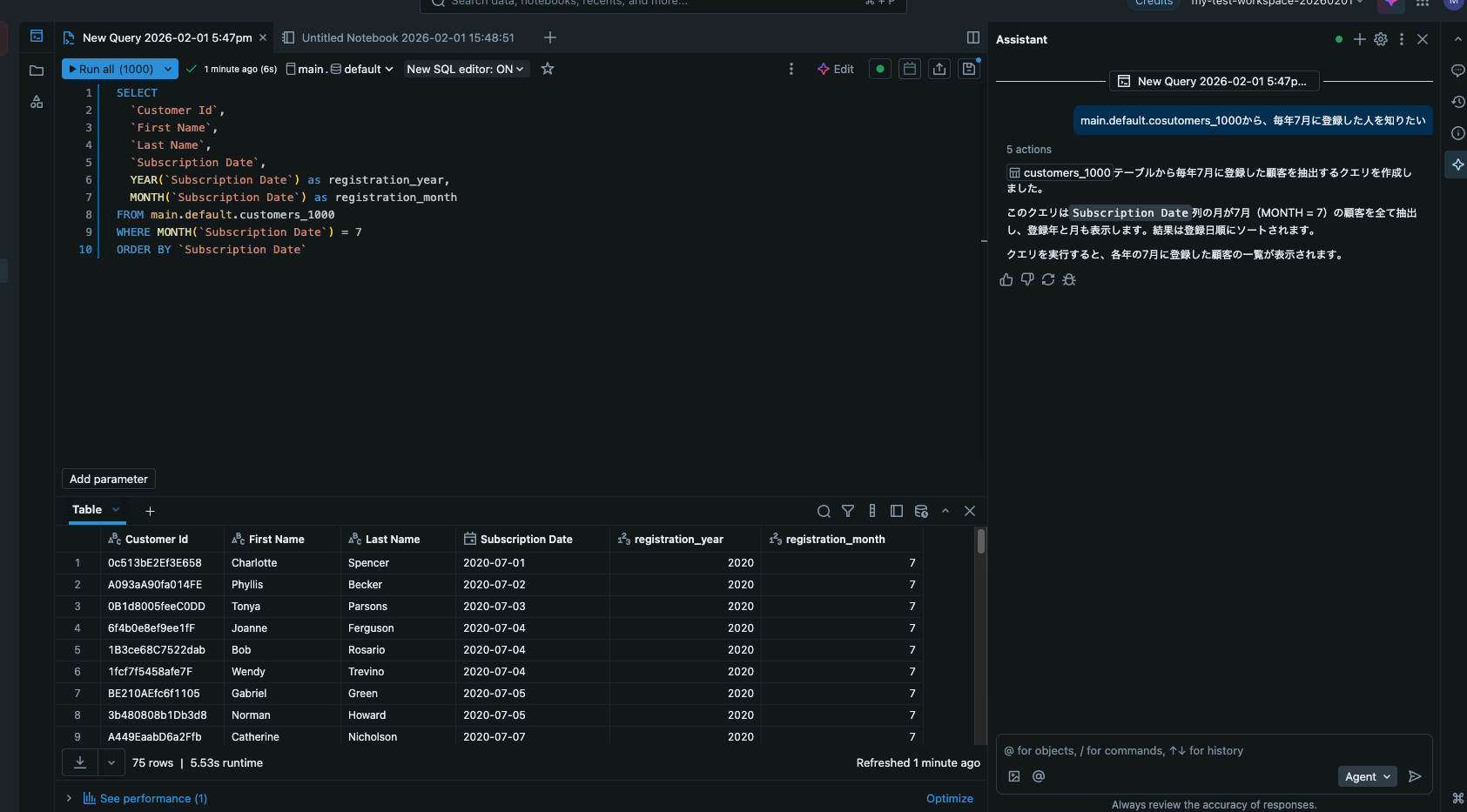1467x812 pixels.
Task: Regenerate the Assistant response
Action: tap(1048, 279)
